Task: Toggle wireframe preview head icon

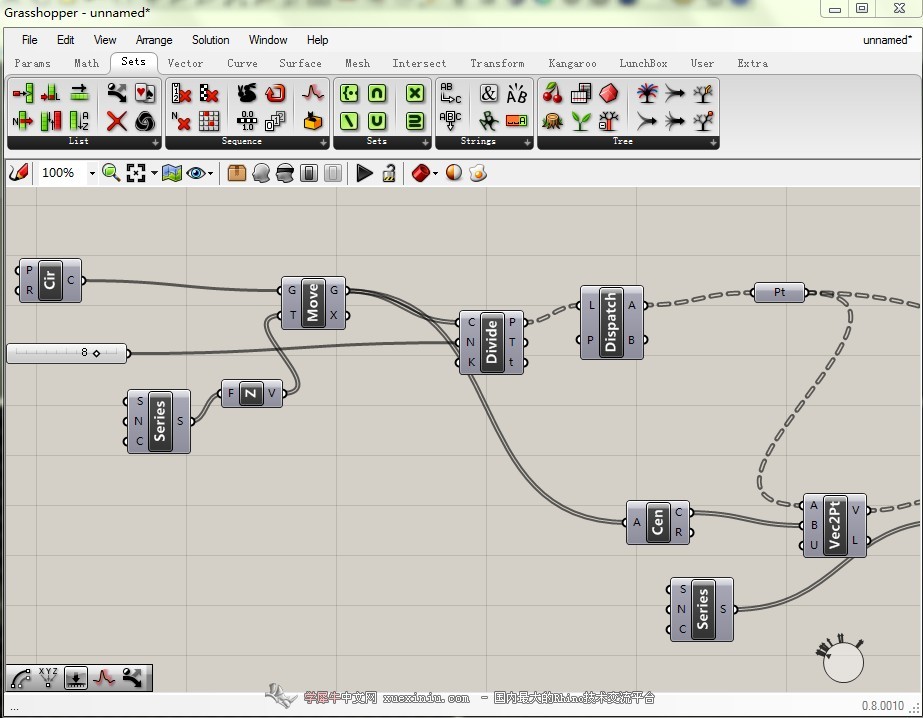Action: point(261,173)
